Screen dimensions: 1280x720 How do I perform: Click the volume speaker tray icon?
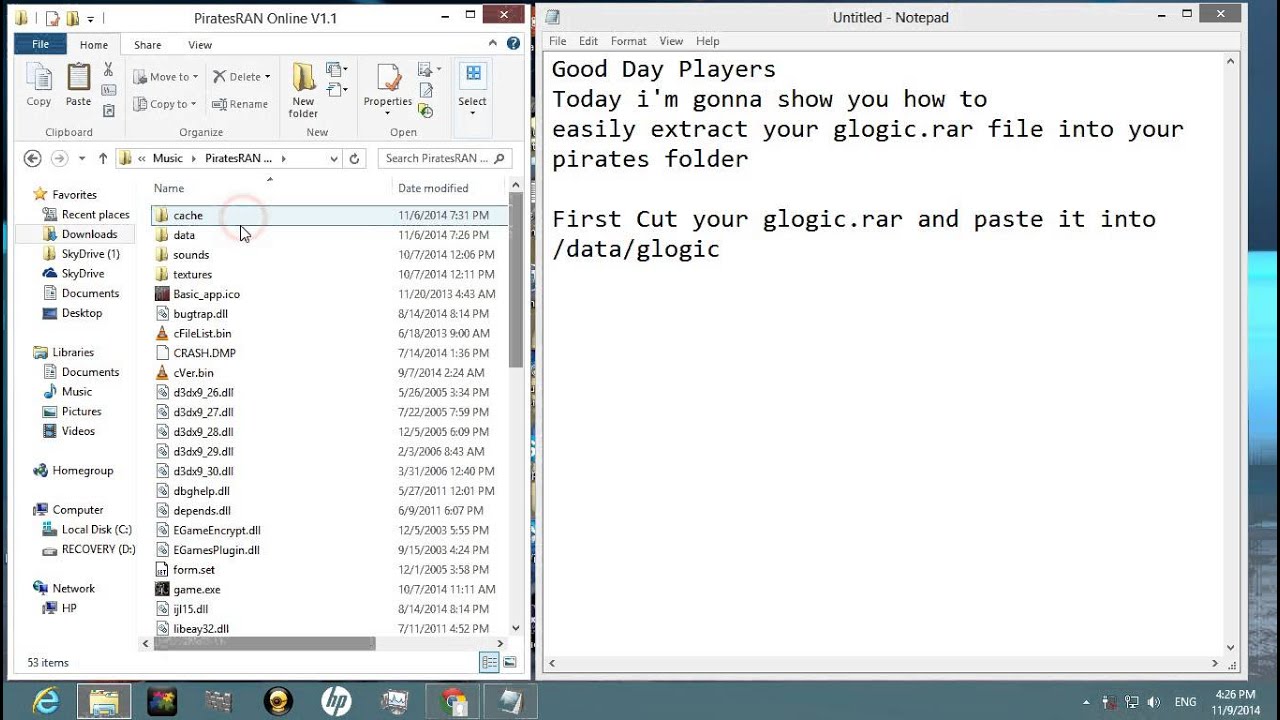click(x=1153, y=702)
